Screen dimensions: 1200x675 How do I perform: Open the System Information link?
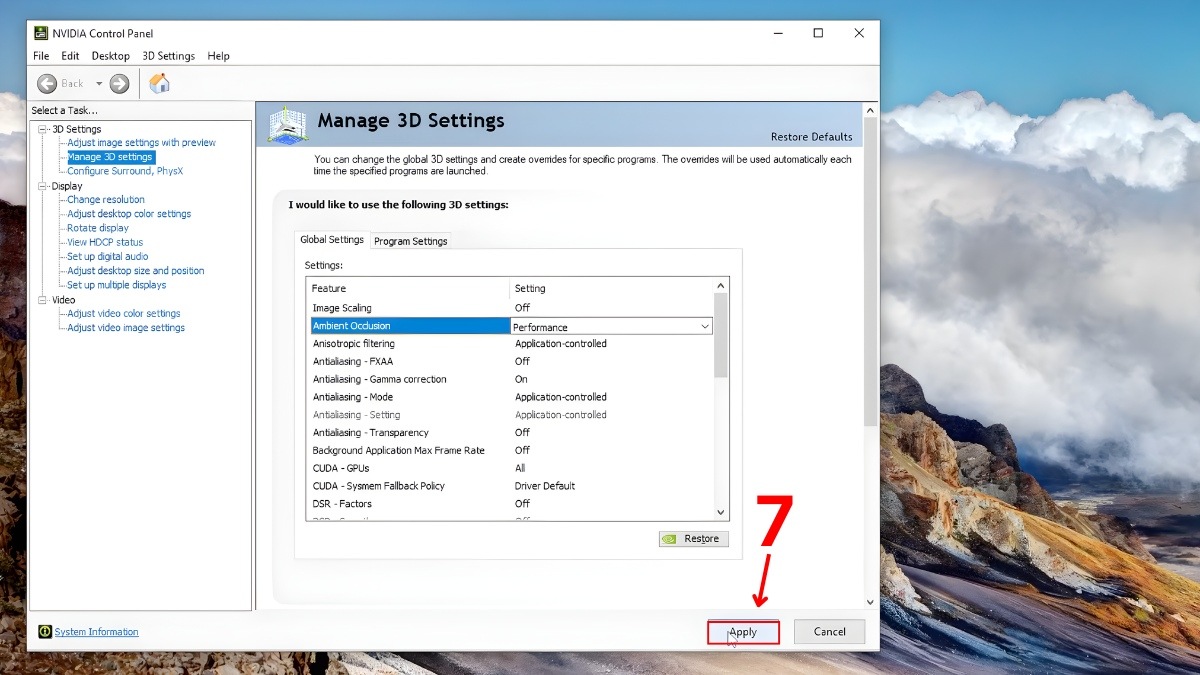pos(97,632)
